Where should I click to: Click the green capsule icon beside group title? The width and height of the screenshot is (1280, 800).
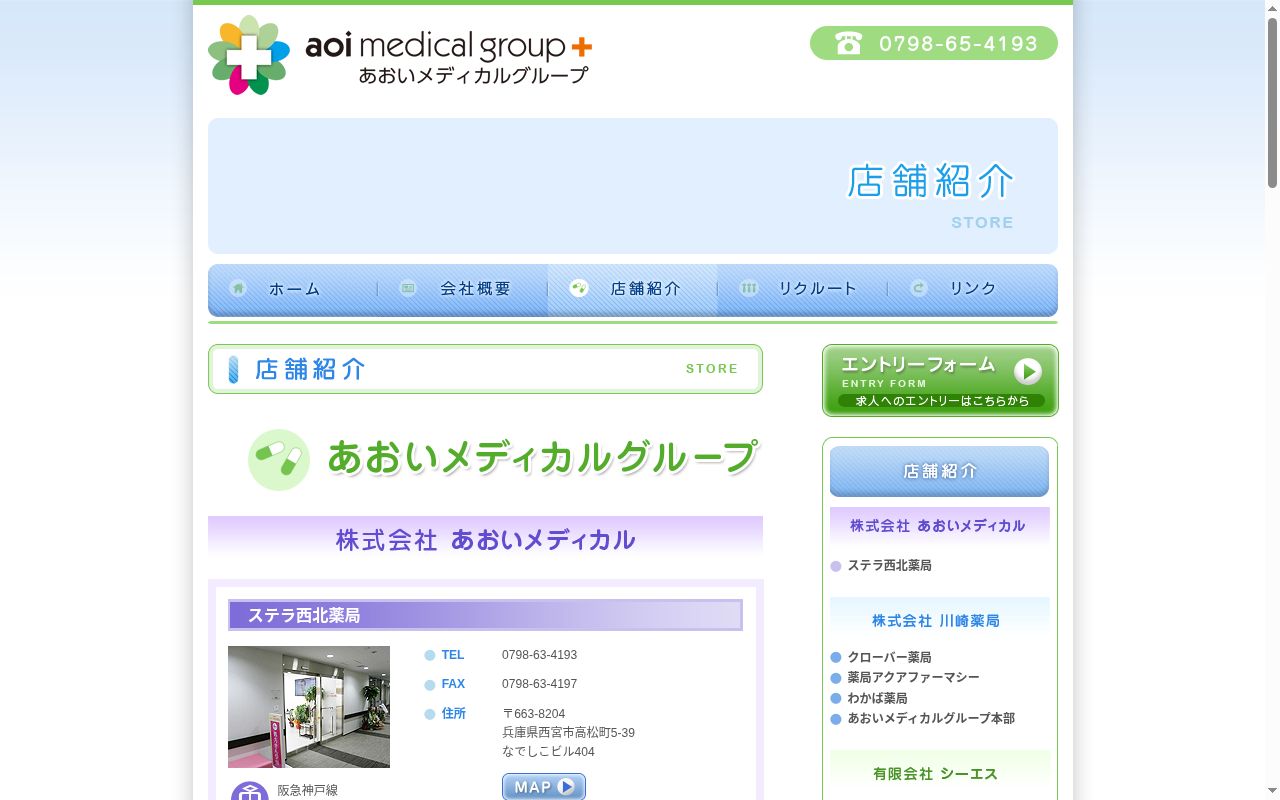pos(279,460)
